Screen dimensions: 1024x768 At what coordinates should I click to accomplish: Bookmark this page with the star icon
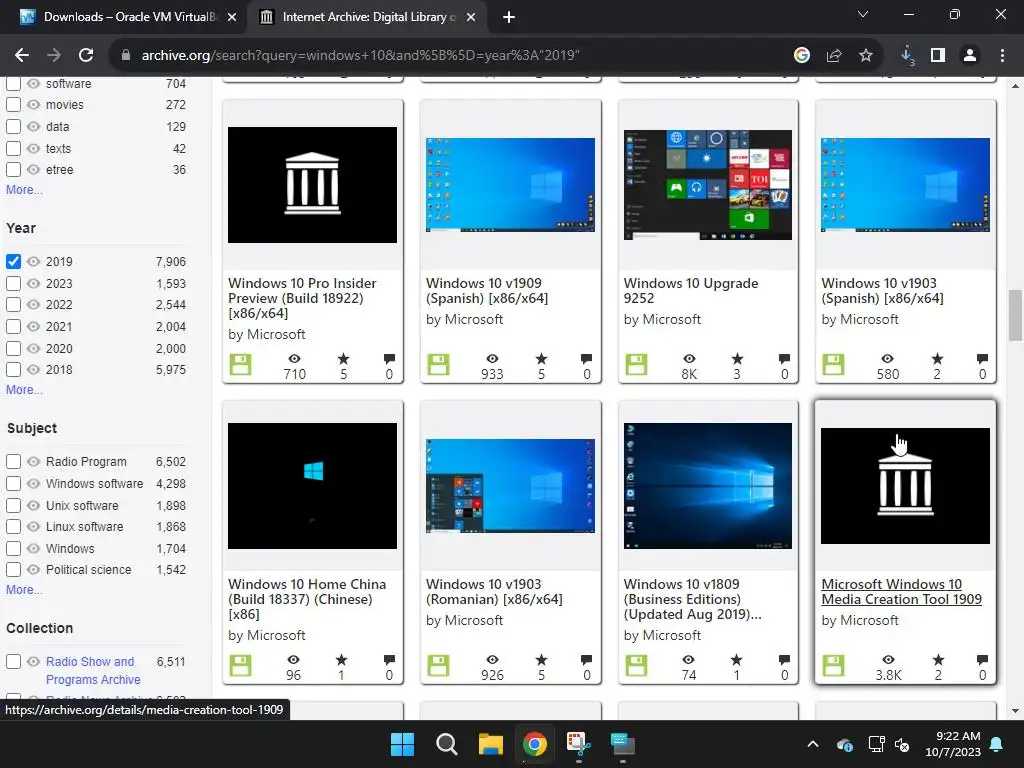pos(866,56)
